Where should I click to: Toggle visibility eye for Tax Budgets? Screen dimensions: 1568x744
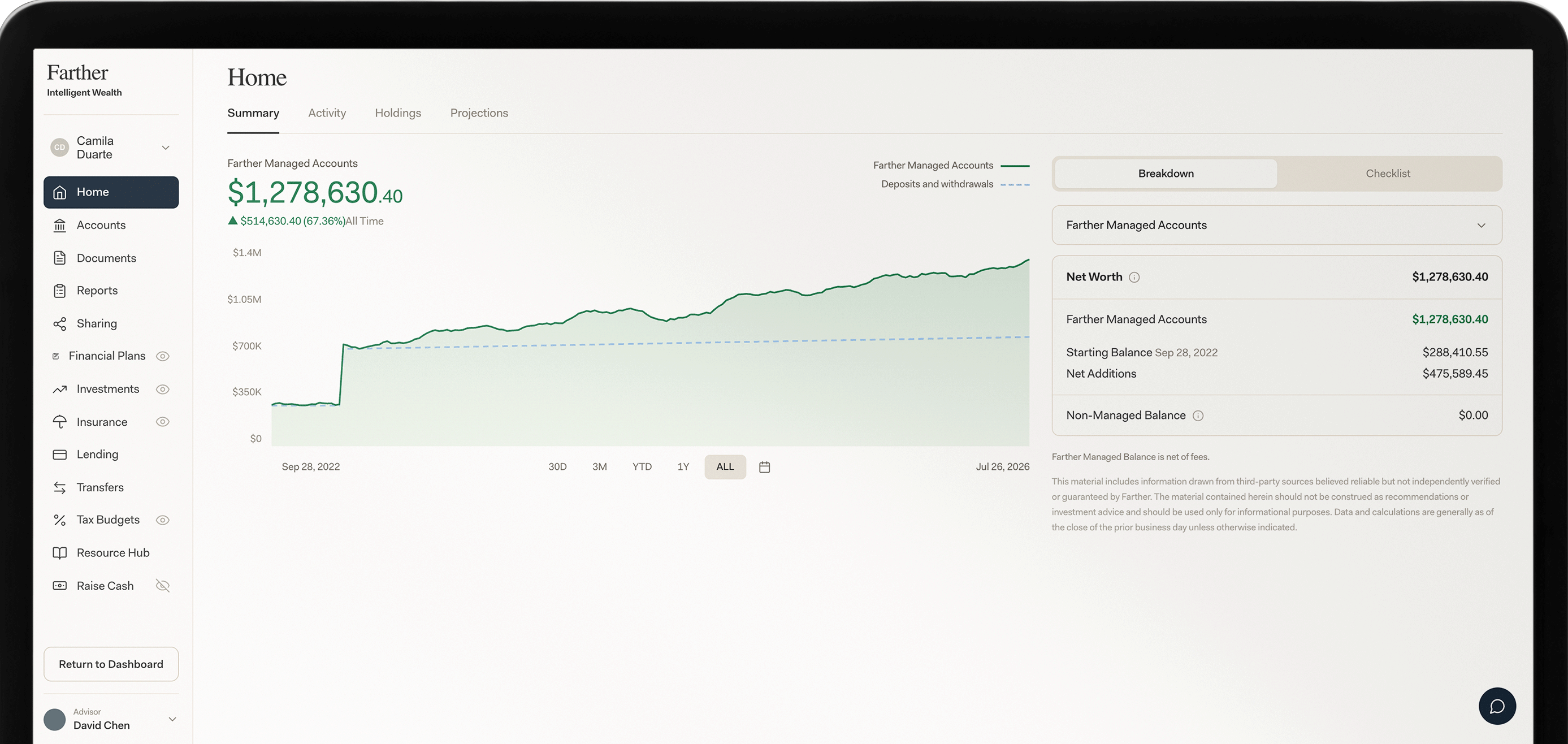click(163, 520)
